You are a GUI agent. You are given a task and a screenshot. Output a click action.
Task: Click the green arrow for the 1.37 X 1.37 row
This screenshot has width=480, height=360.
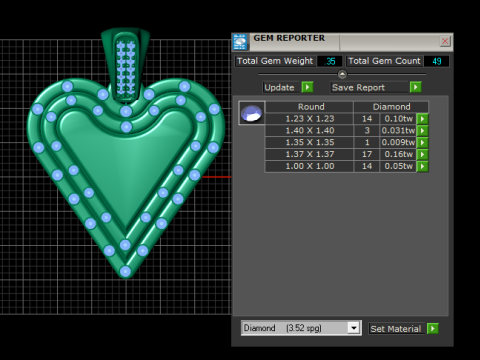click(x=423, y=154)
